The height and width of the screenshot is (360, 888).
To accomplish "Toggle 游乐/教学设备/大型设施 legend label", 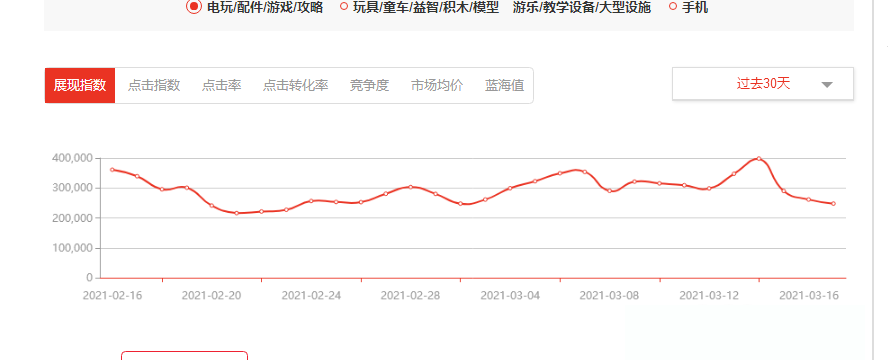I will [x=582, y=7].
